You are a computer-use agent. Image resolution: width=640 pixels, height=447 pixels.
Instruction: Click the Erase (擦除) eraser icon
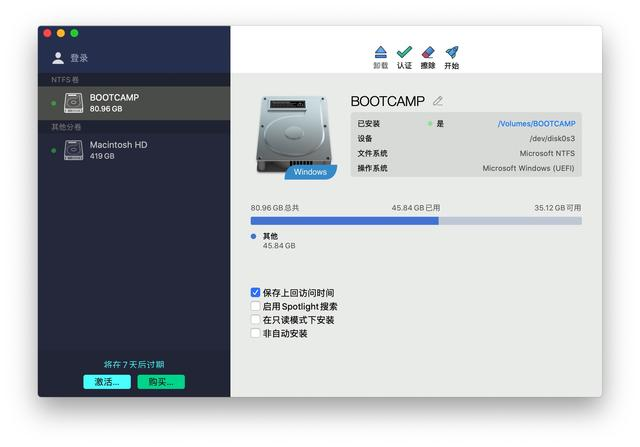(x=428, y=52)
